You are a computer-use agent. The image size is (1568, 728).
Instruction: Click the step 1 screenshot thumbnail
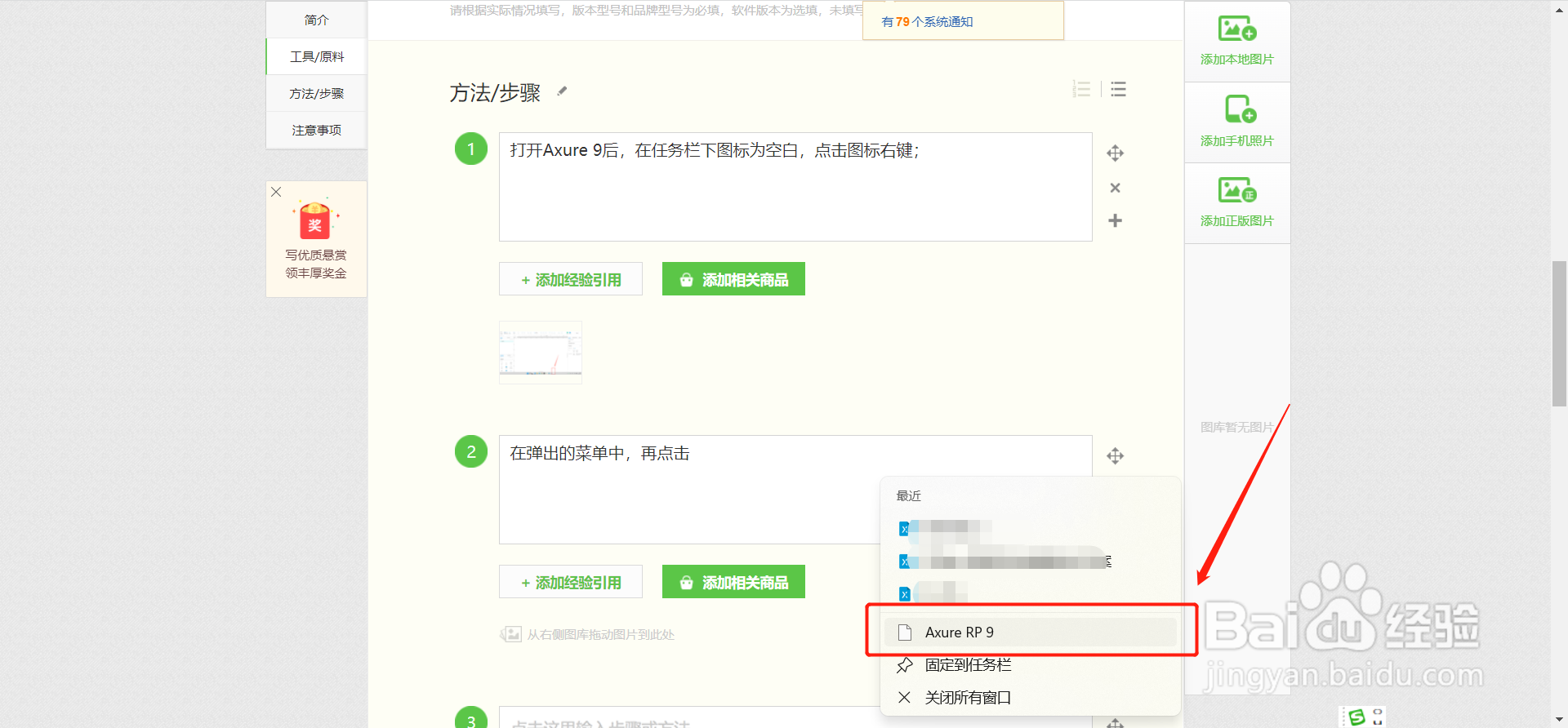point(541,353)
